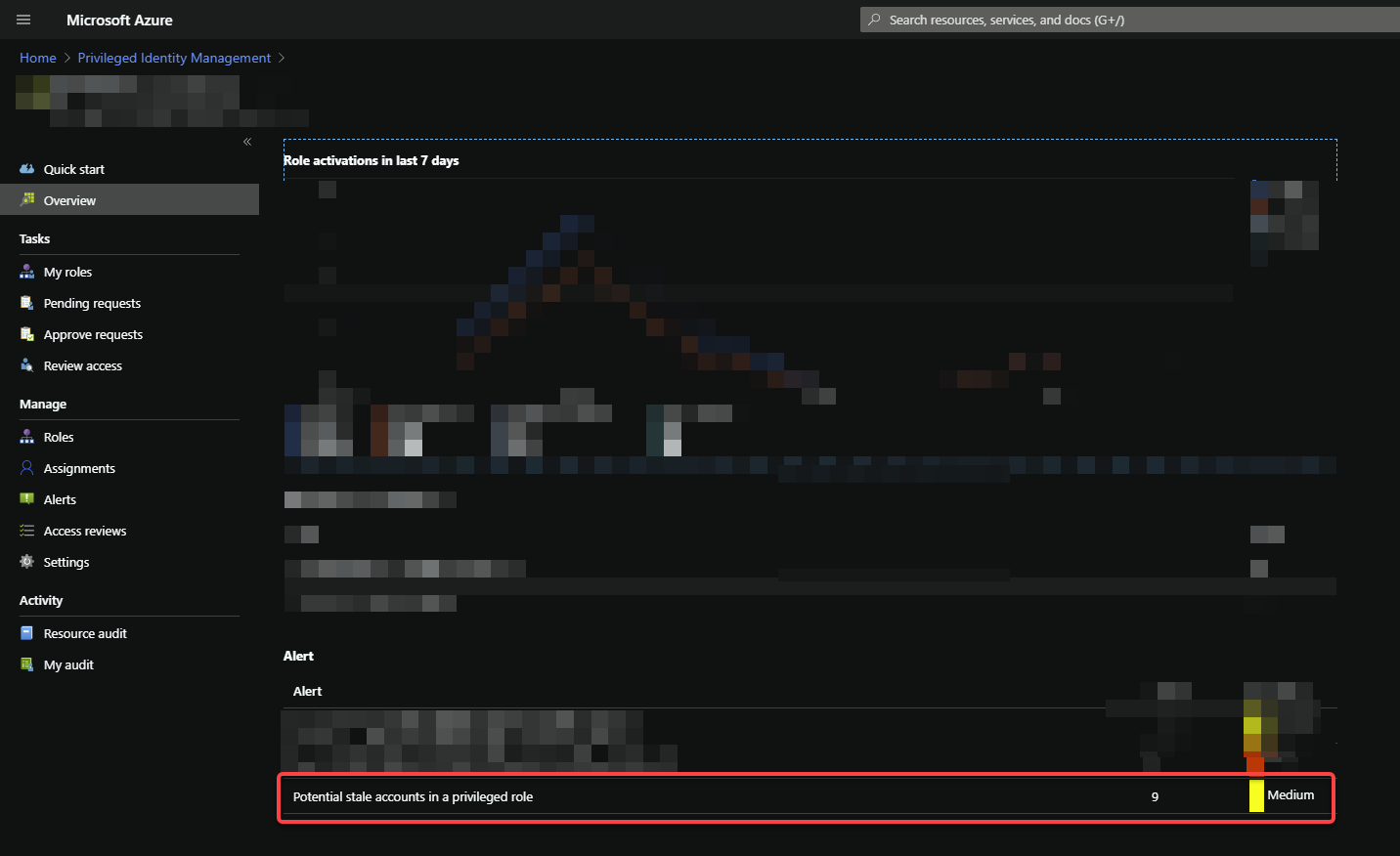
Task: Click the Review access icon
Action: pyautogui.click(x=26, y=365)
